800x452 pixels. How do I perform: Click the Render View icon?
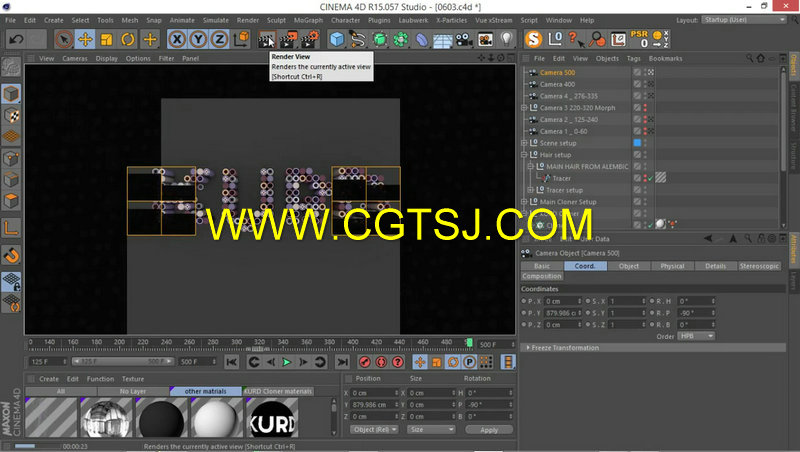tap(266, 39)
